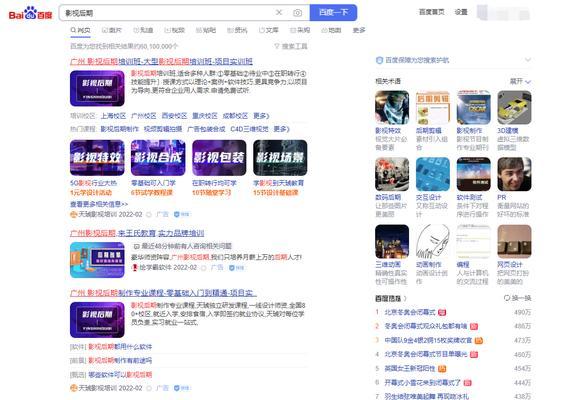The width and height of the screenshot is (568, 400).
Task: Expand the 百度保障 panel chevron
Action: pos(528,60)
